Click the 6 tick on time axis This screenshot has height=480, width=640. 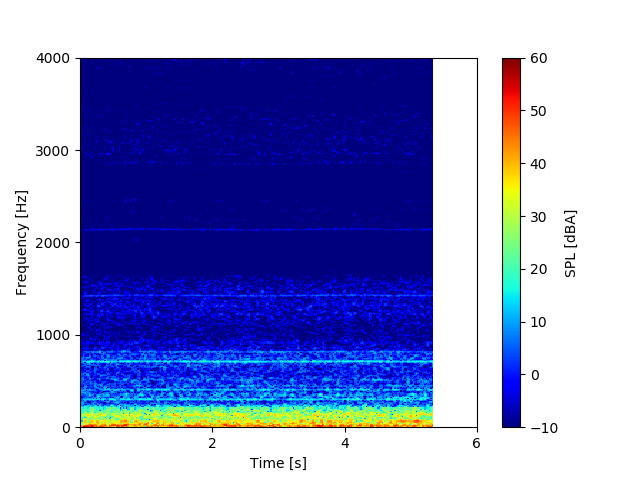click(476, 443)
